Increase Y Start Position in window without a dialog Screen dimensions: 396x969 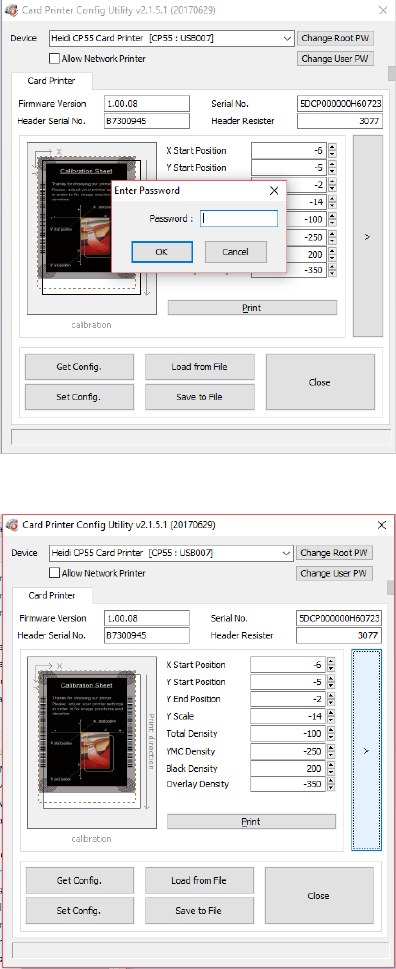(331, 679)
